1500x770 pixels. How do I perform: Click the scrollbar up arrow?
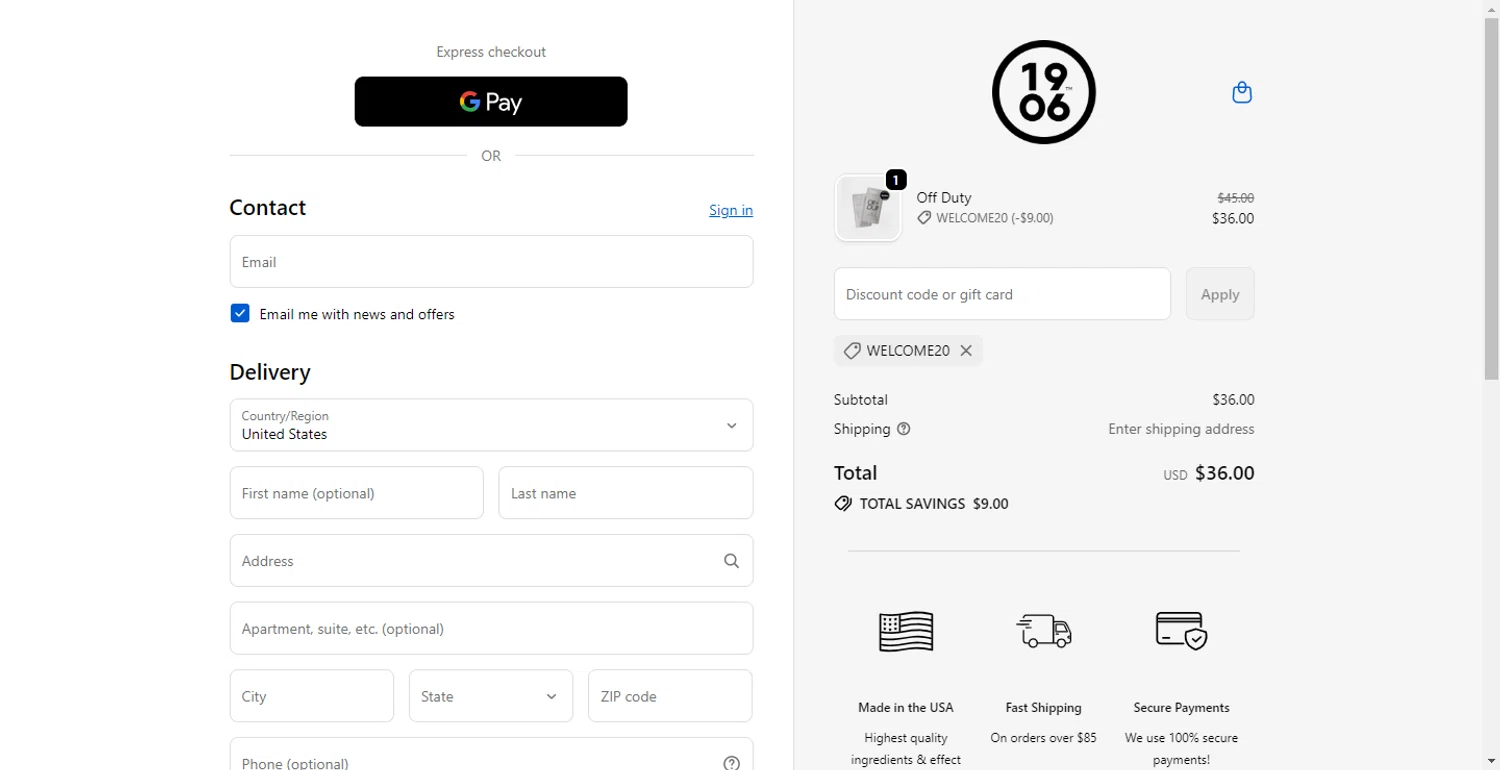pos(1491,8)
